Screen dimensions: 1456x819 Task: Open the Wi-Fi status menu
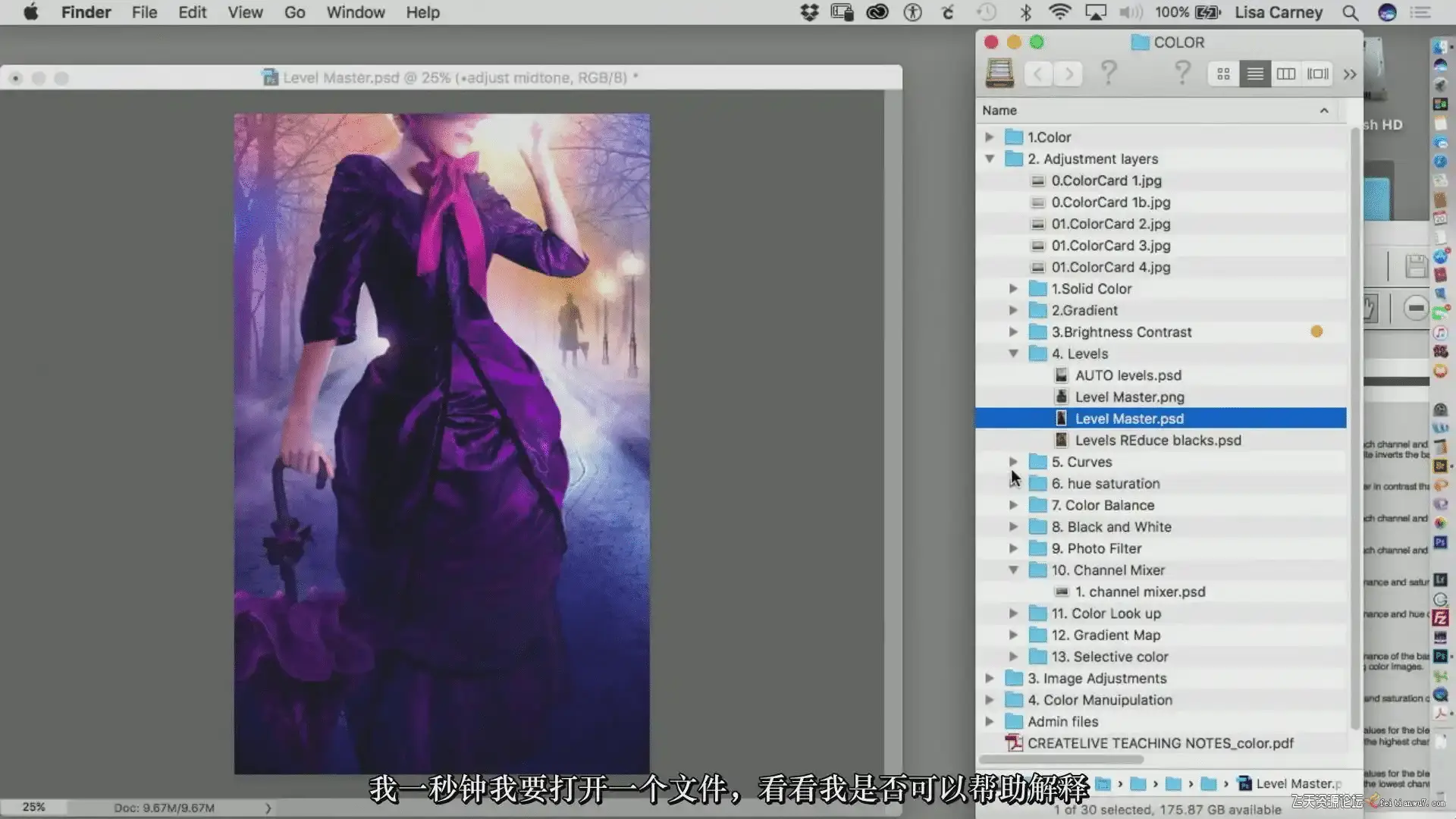point(1059,12)
